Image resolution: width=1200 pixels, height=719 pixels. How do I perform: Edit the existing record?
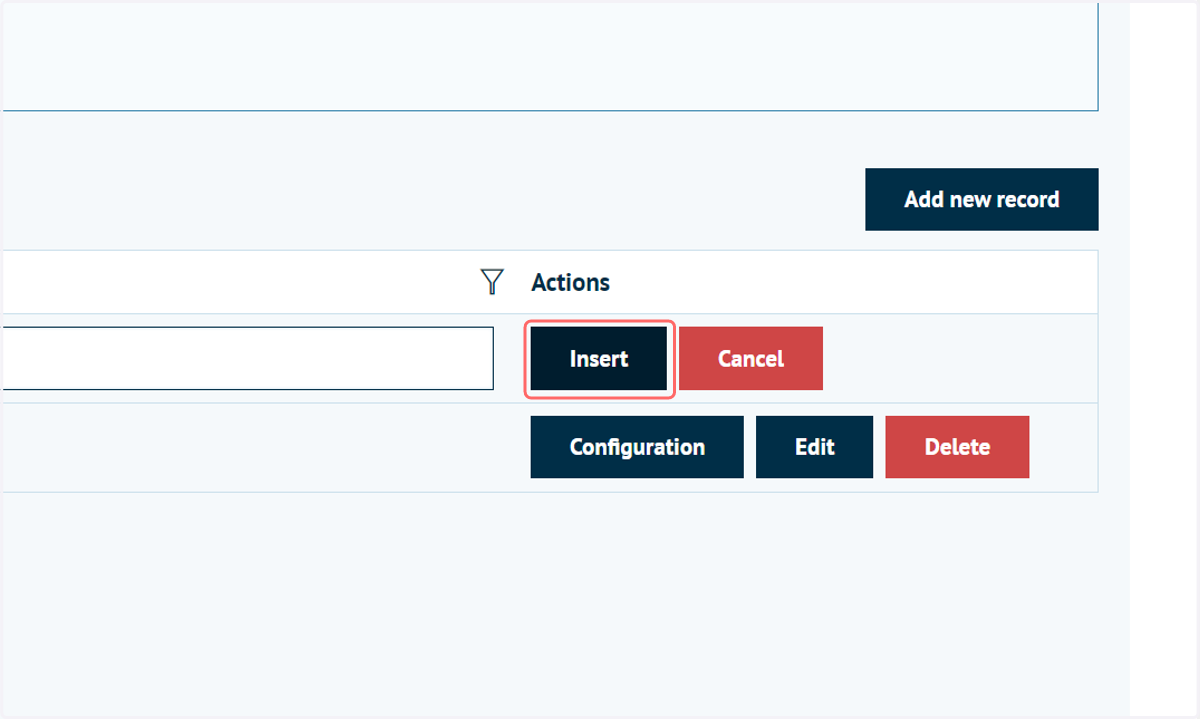[x=814, y=447]
